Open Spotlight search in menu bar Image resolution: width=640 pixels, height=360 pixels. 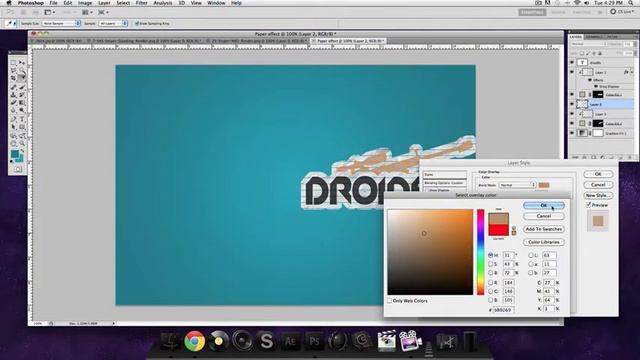point(631,3)
